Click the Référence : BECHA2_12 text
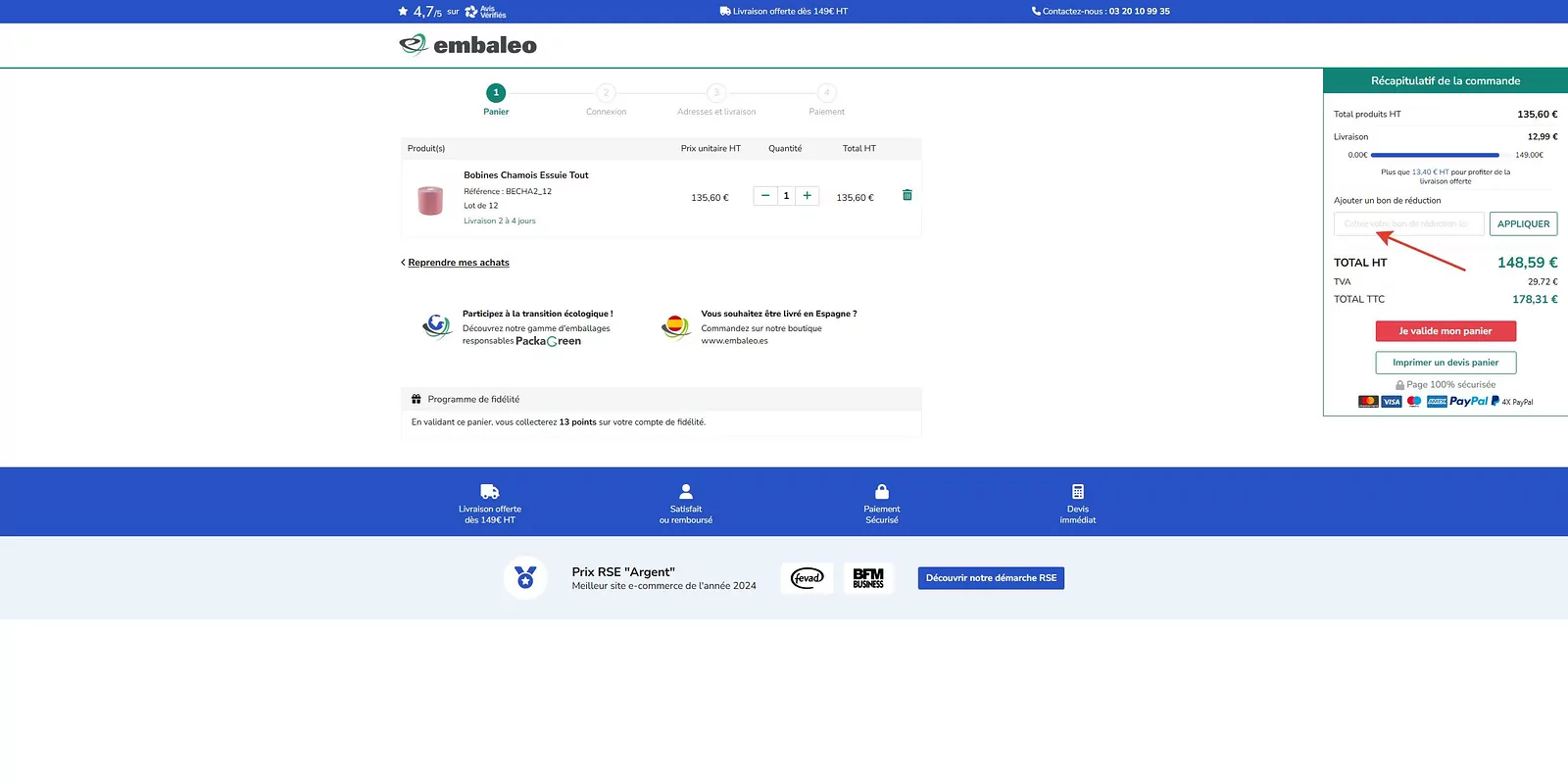Image resolution: width=1568 pixels, height=783 pixels. pyautogui.click(x=508, y=192)
